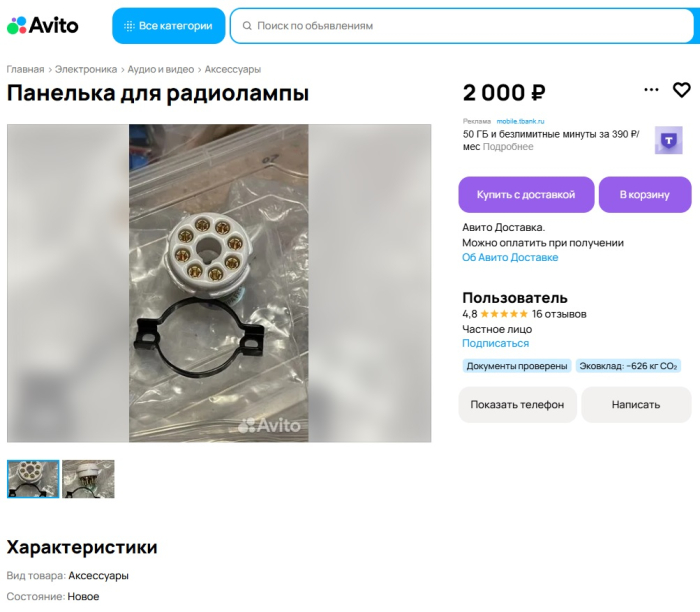
Task: Click Подписаться to follow seller
Action: tap(496, 343)
